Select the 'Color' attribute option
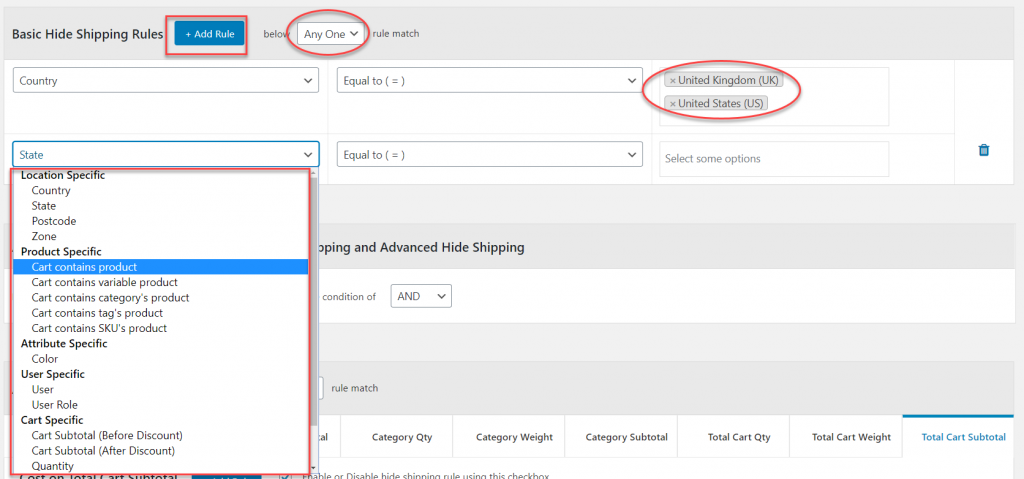The width and height of the screenshot is (1024, 479). point(45,359)
